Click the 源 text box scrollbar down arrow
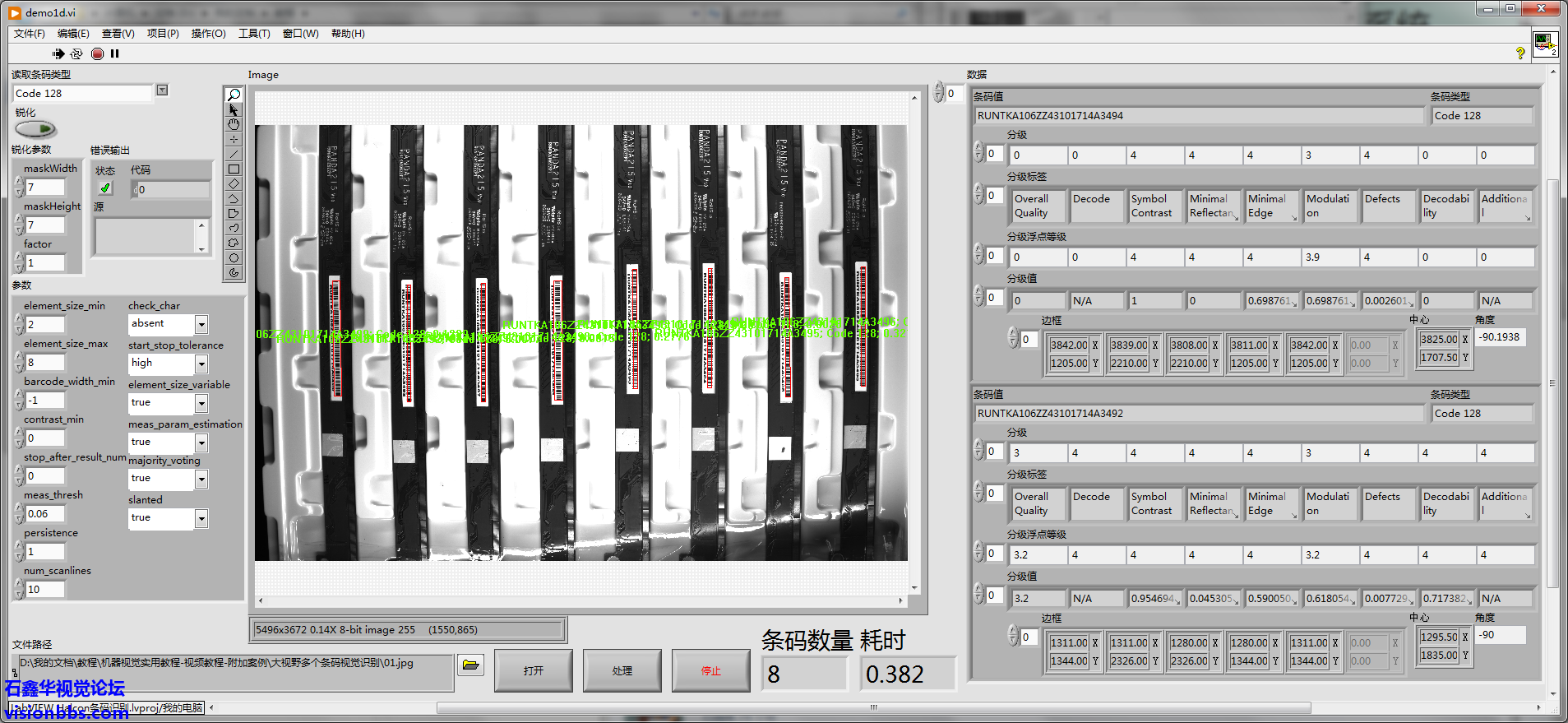The image size is (1568, 723). [x=201, y=248]
